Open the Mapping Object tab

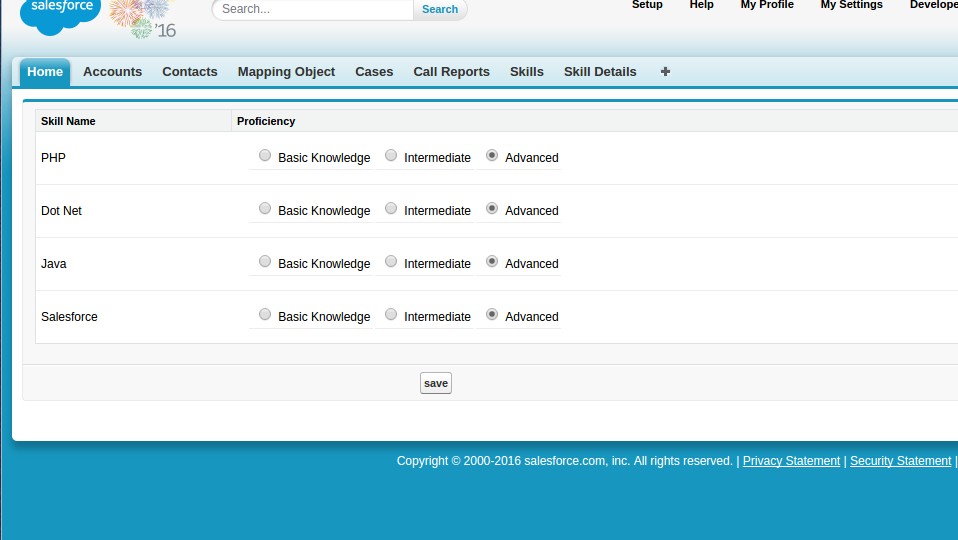[286, 71]
